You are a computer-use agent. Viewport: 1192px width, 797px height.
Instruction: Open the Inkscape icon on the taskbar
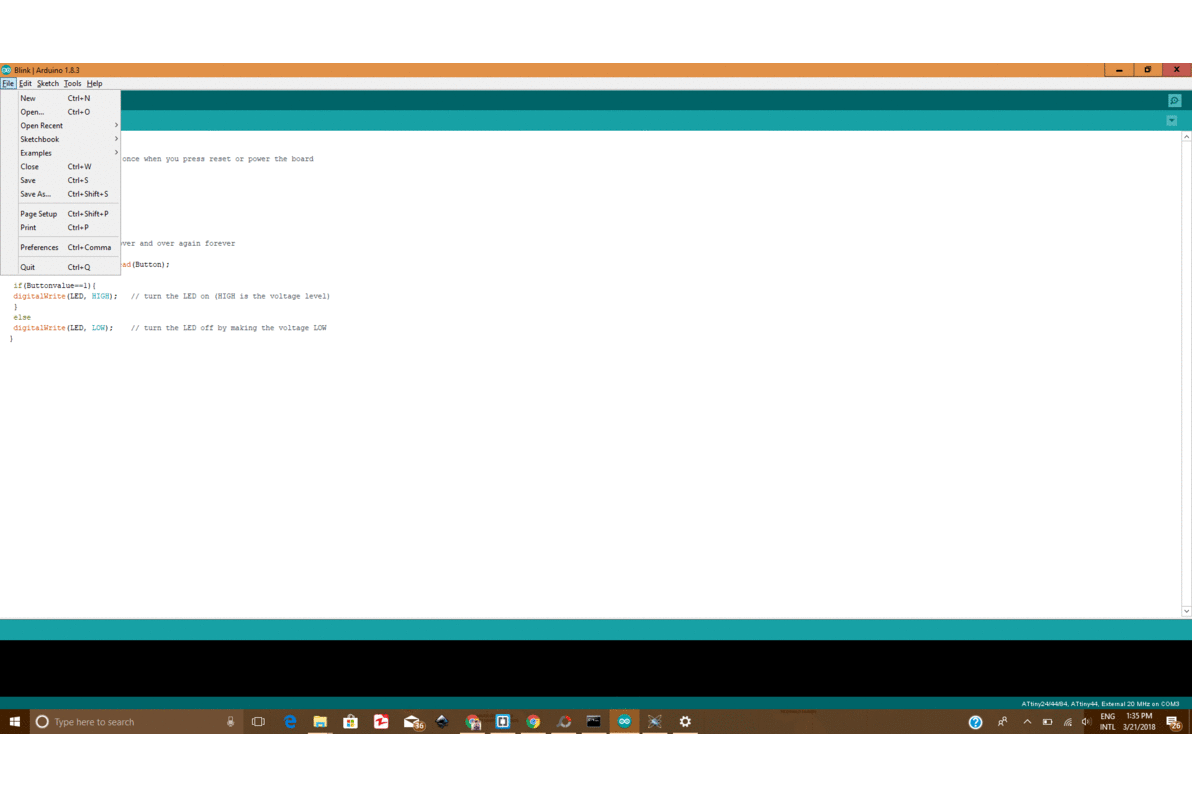pos(442,722)
